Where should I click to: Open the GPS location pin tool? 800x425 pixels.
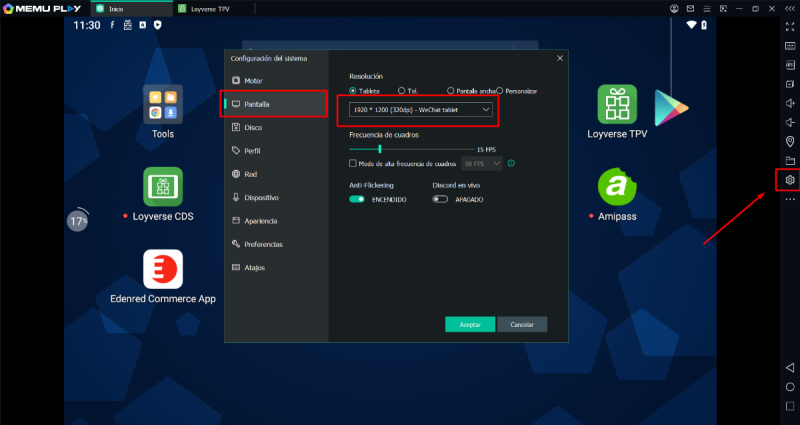(789, 142)
